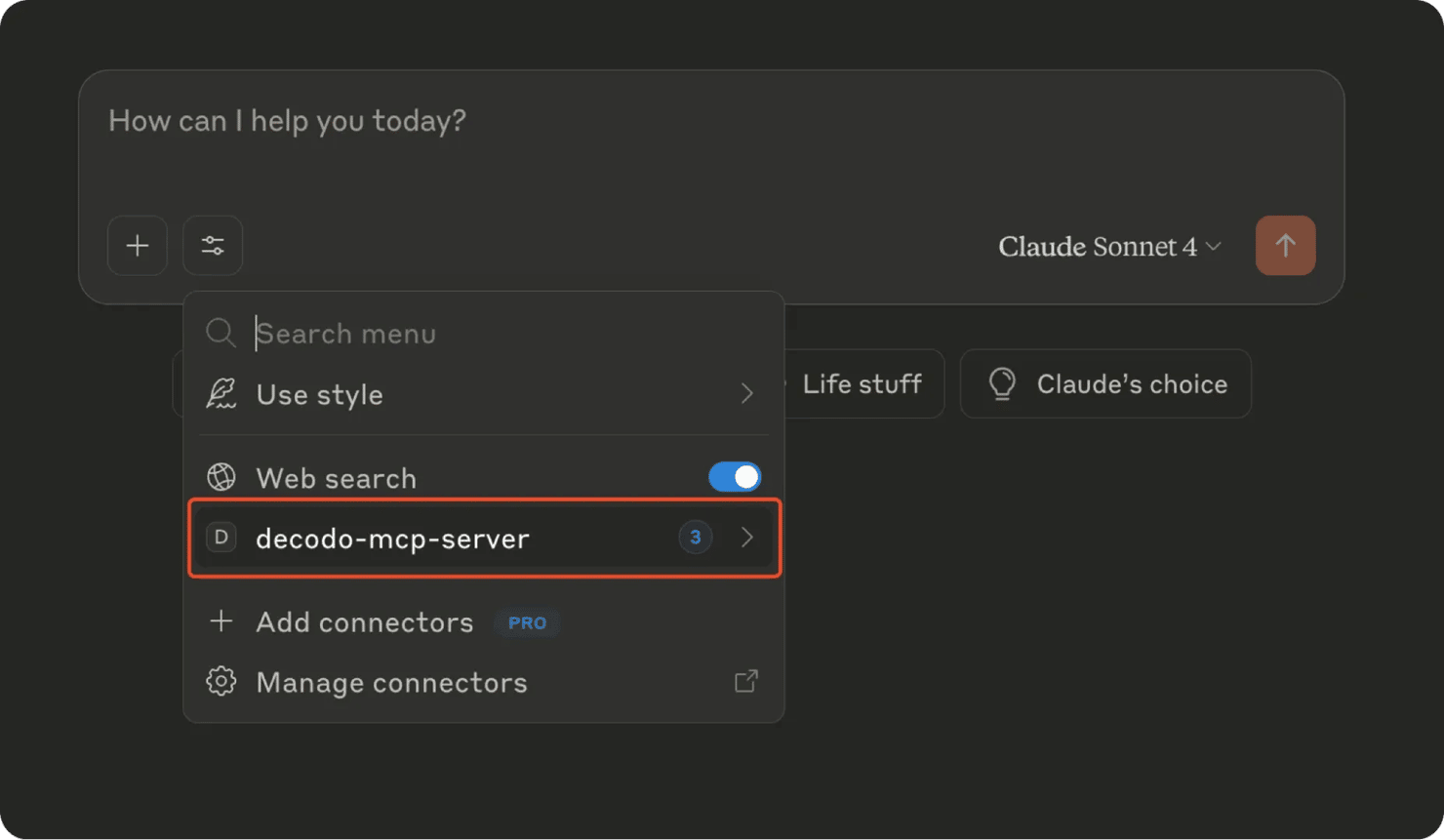Click the Web search globe icon
Screen dimensions: 1444x840
coord(221,477)
